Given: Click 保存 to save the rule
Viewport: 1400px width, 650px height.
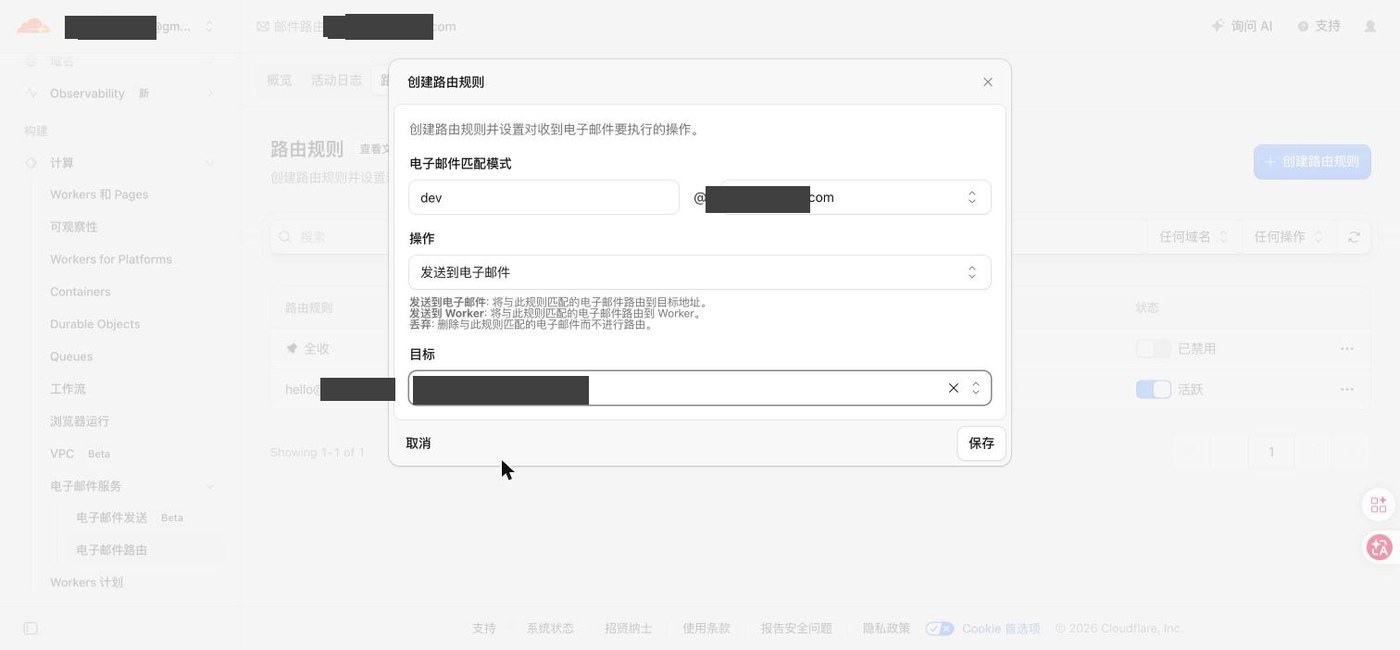Looking at the screenshot, I should coord(981,443).
